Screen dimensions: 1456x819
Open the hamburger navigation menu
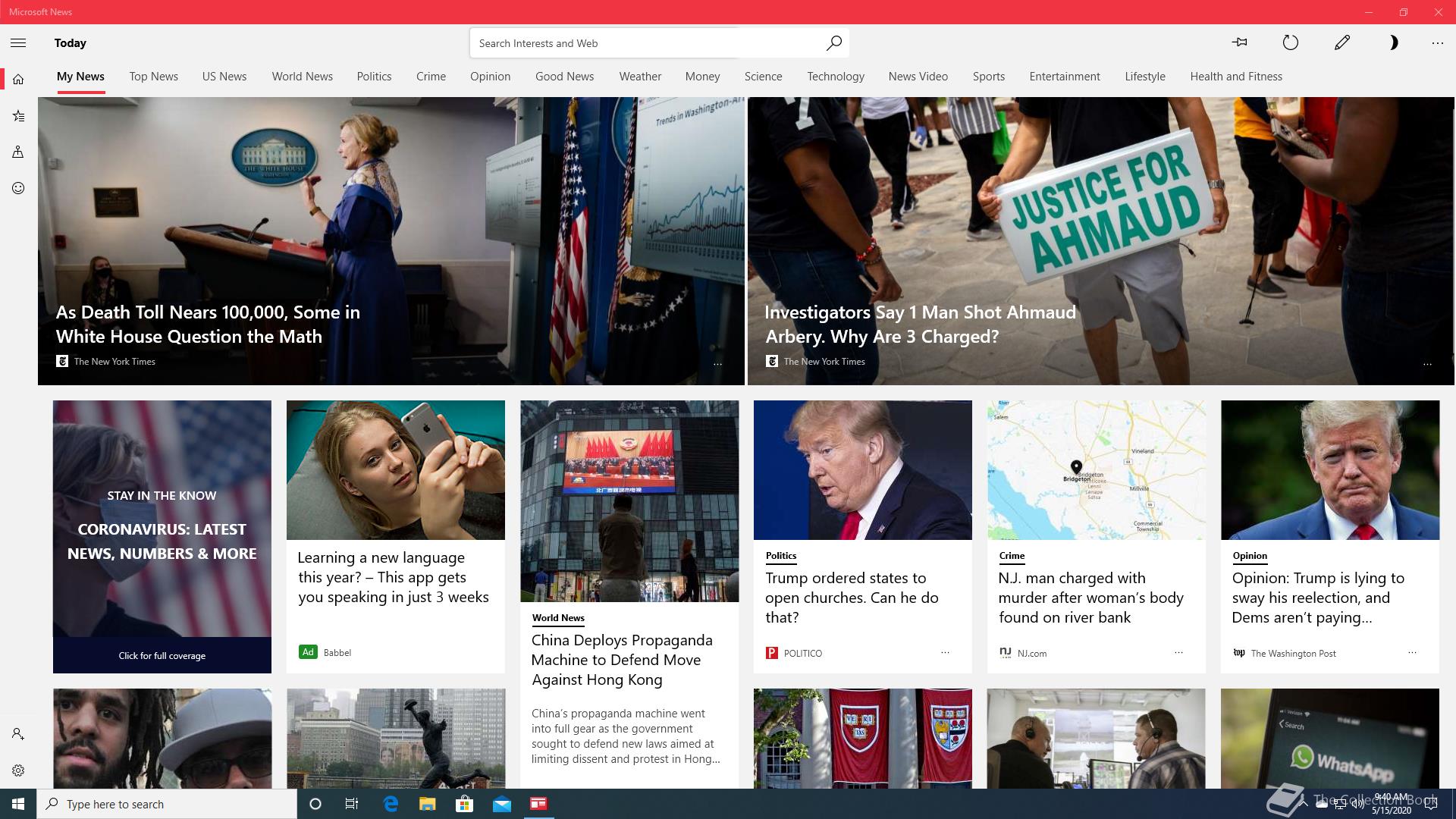click(x=18, y=43)
